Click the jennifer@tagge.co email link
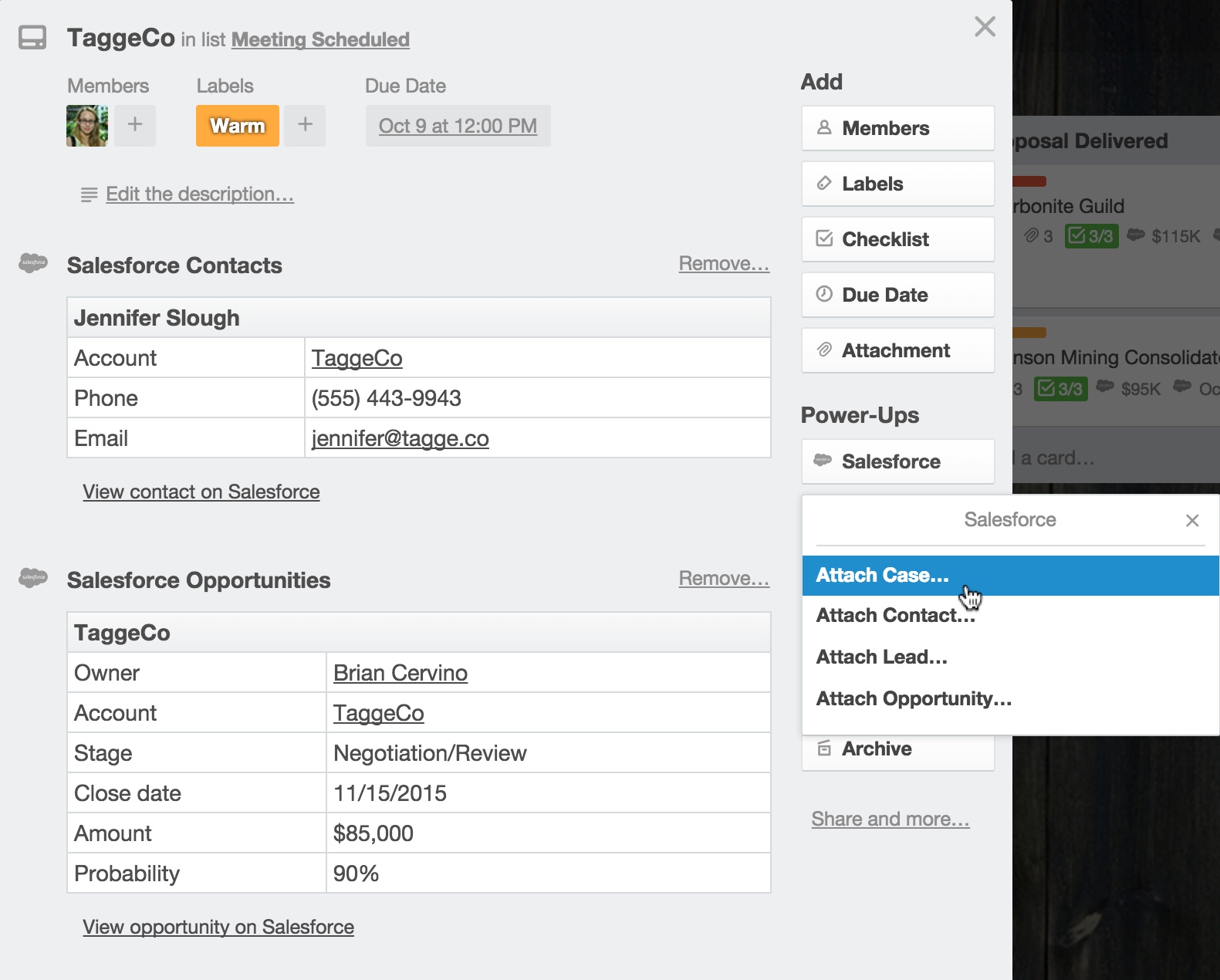This screenshot has height=980, width=1220. click(x=400, y=438)
